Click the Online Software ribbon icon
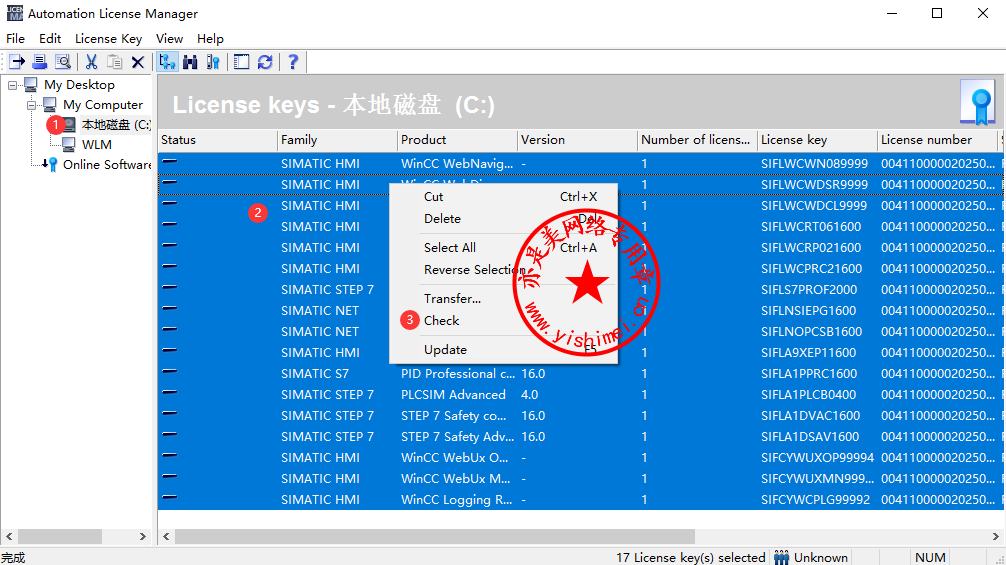The image size is (1006, 565). pyautogui.click(x=50, y=164)
